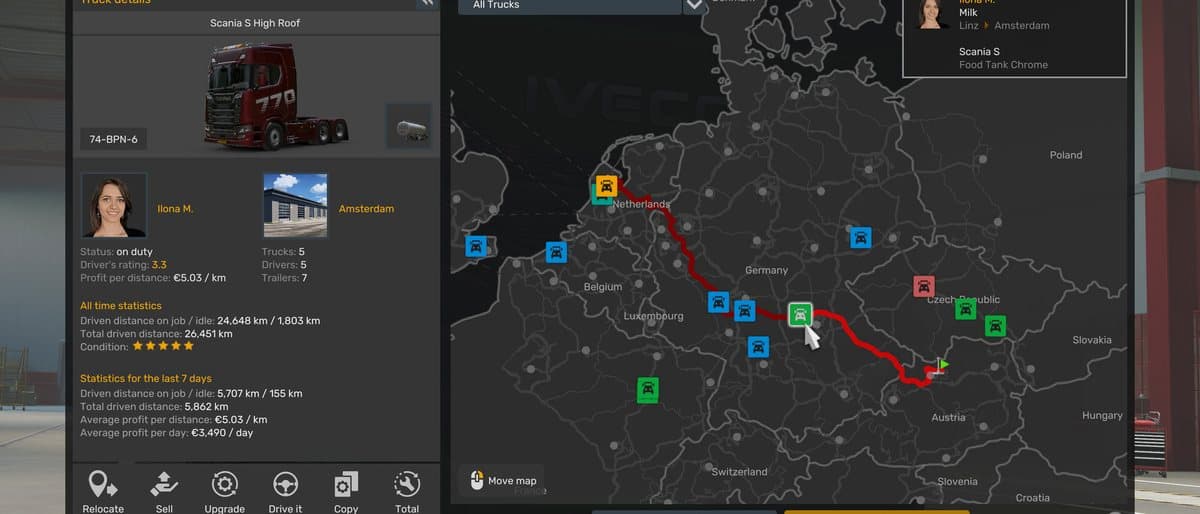This screenshot has height=514, width=1200.
Task: Click the 'Trailers: 7' garage stat
Action: [x=284, y=278]
